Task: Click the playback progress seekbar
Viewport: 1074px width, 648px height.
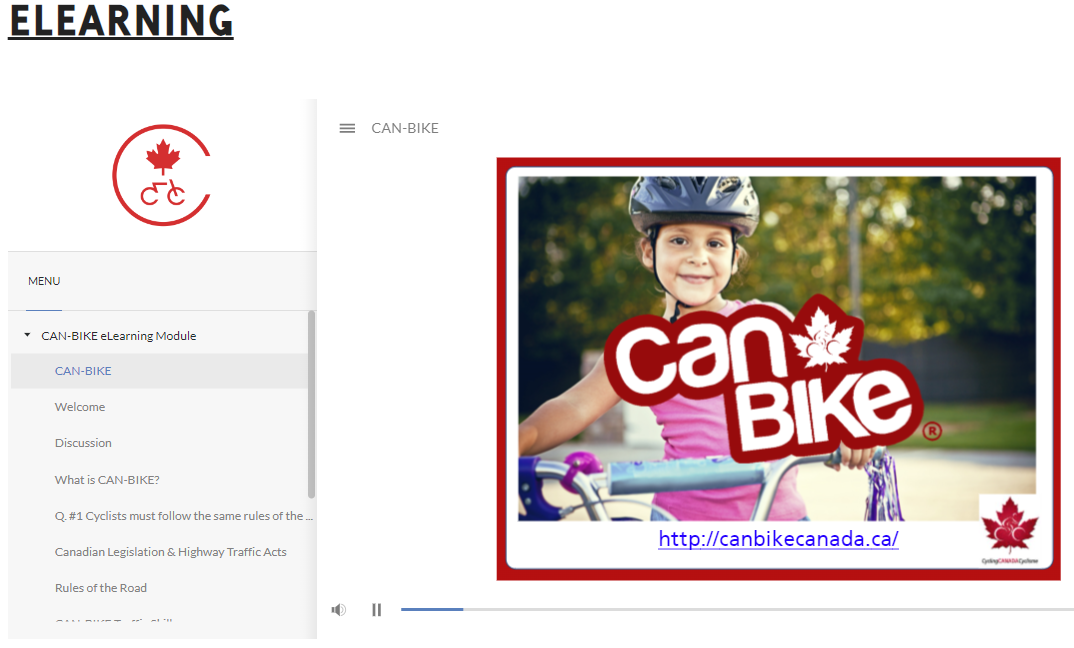Action: [737, 609]
